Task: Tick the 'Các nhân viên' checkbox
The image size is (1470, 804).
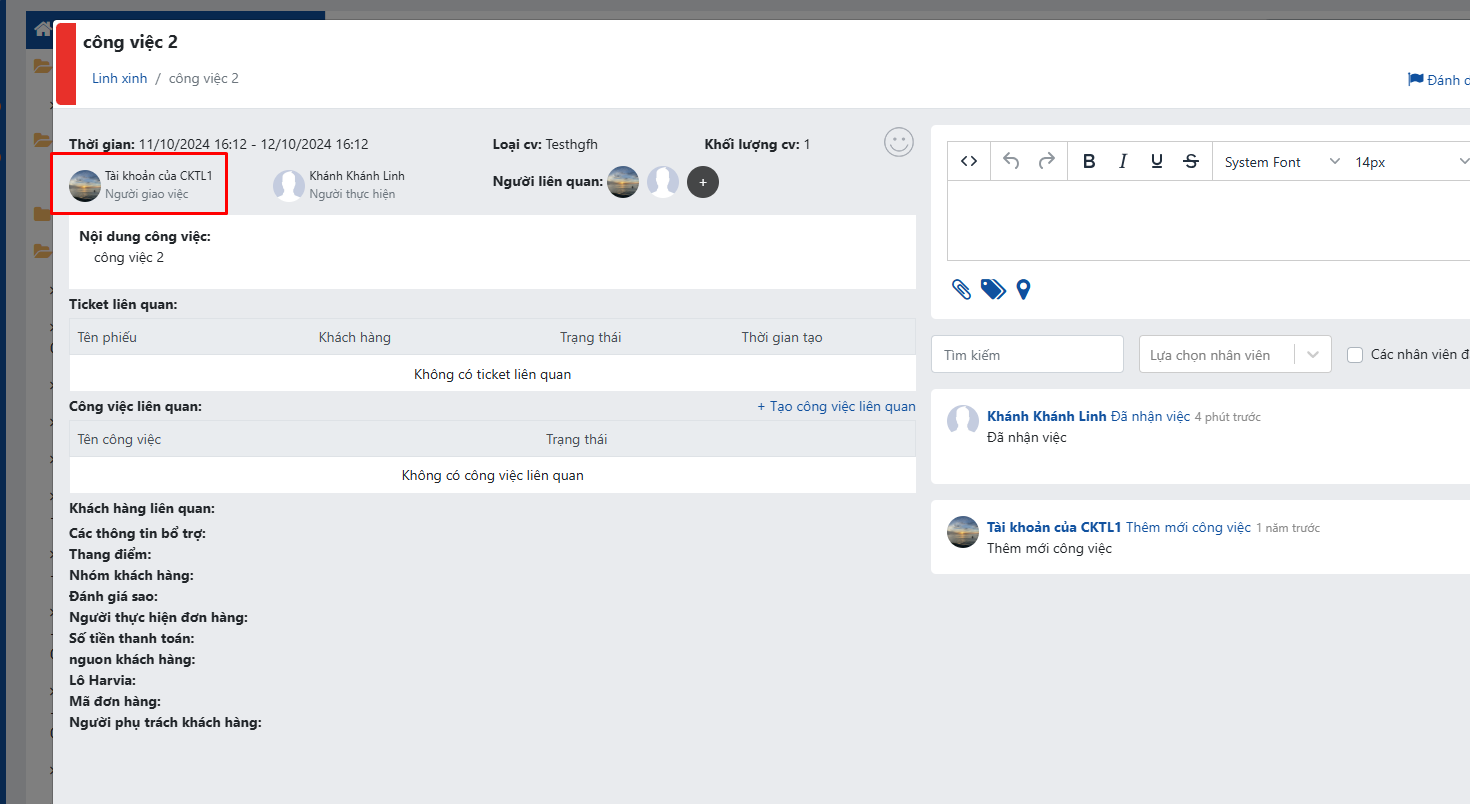Action: [1355, 355]
